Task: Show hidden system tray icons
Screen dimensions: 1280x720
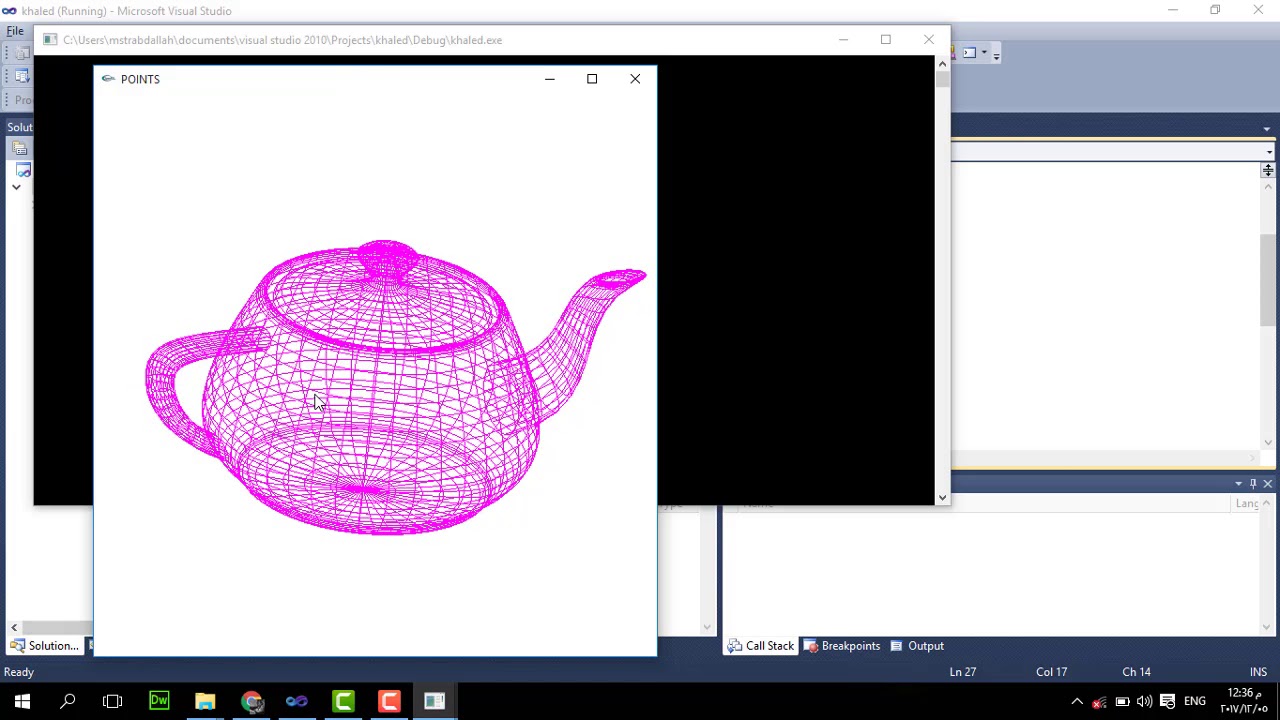Action: point(1077,701)
